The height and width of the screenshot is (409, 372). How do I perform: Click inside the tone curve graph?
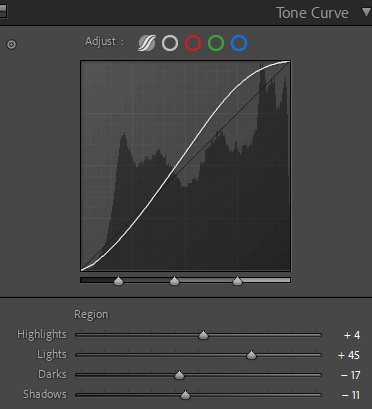click(185, 166)
